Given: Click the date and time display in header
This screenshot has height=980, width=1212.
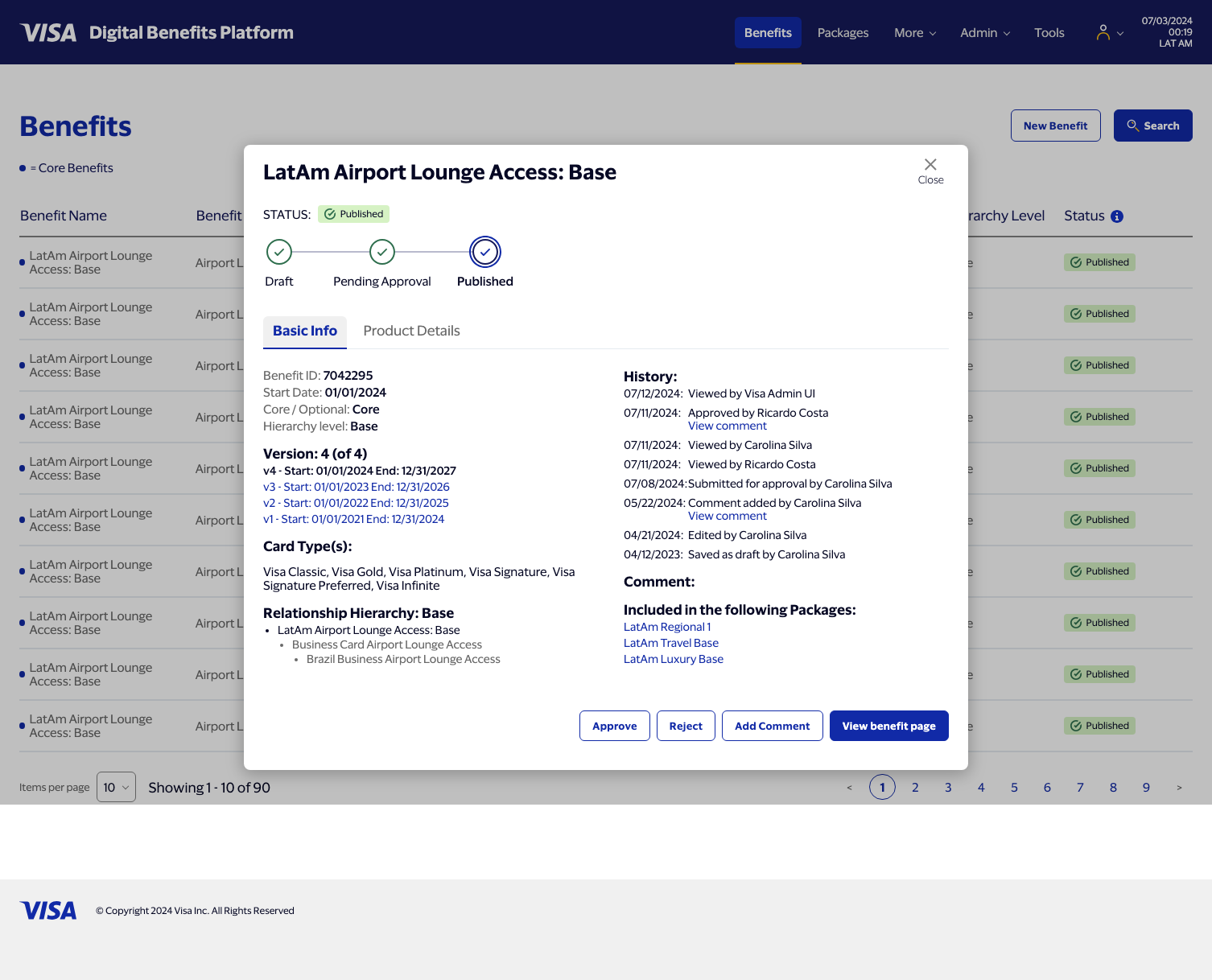Looking at the screenshot, I should click(1167, 32).
